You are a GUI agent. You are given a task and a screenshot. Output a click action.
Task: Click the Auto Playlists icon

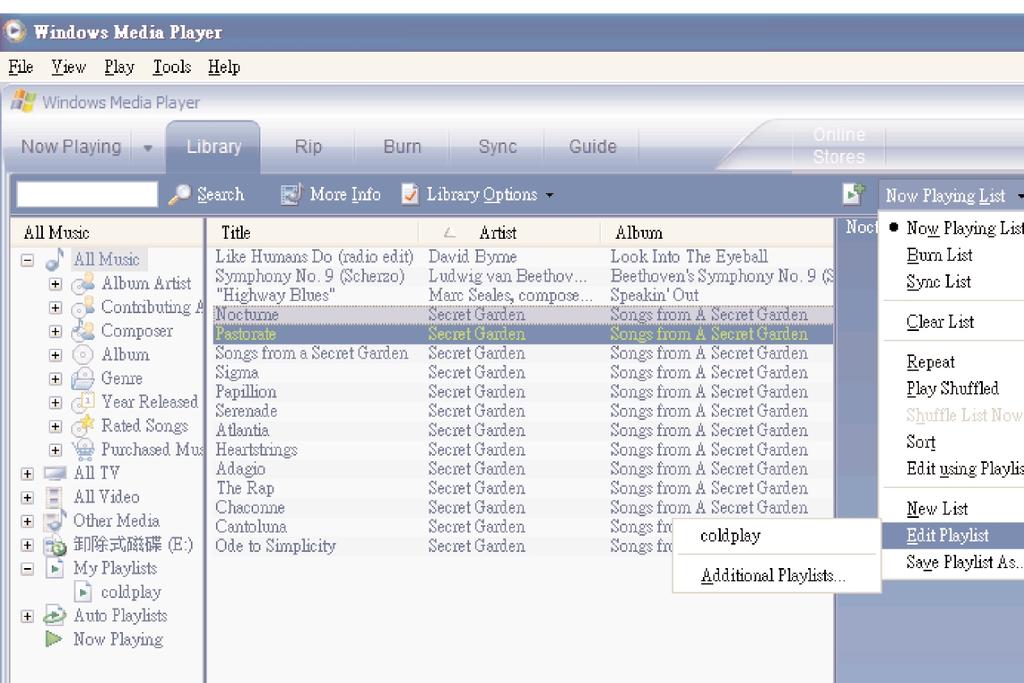tap(55, 615)
